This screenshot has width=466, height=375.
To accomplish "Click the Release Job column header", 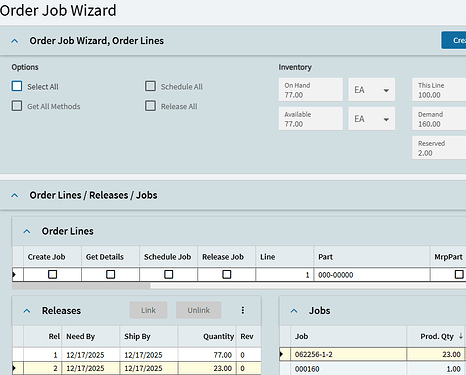I will tap(226, 257).
